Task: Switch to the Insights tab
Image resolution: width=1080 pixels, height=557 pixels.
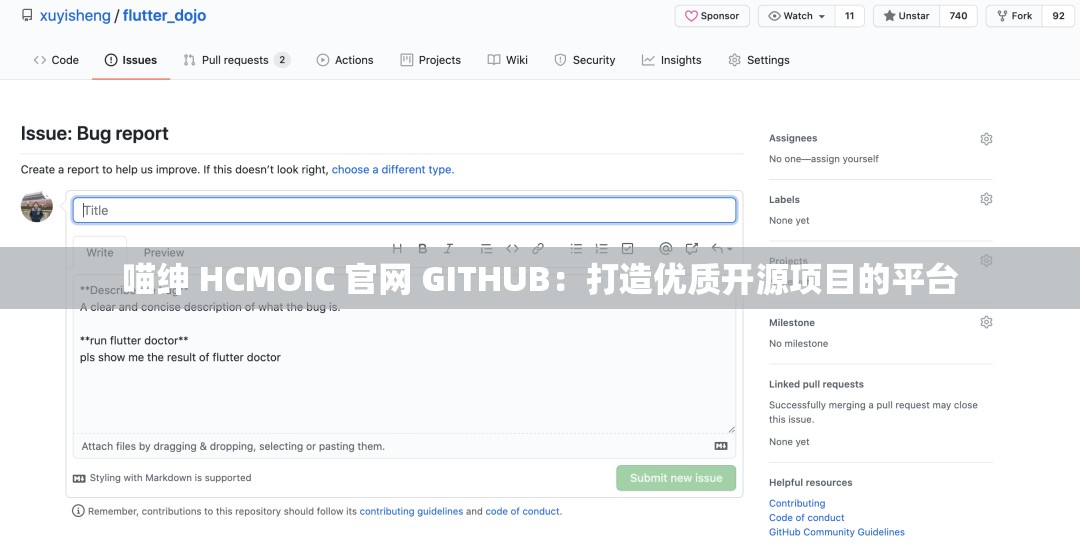Action: click(672, 60)
